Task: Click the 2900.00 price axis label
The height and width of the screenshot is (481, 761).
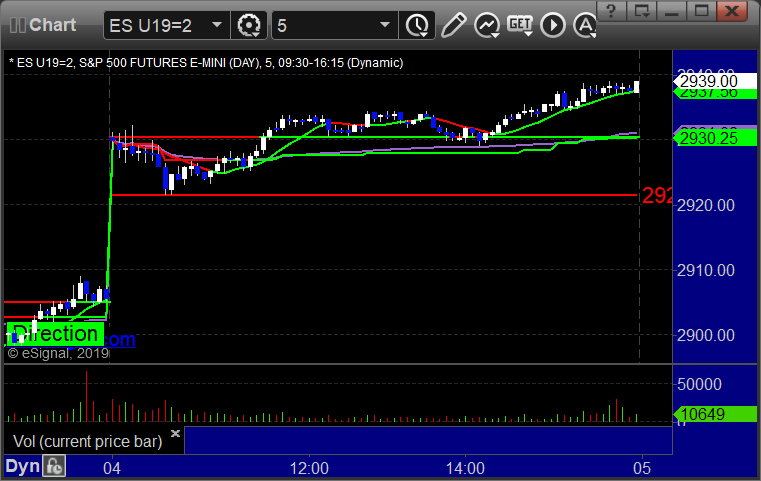Action: coord(706,335)
